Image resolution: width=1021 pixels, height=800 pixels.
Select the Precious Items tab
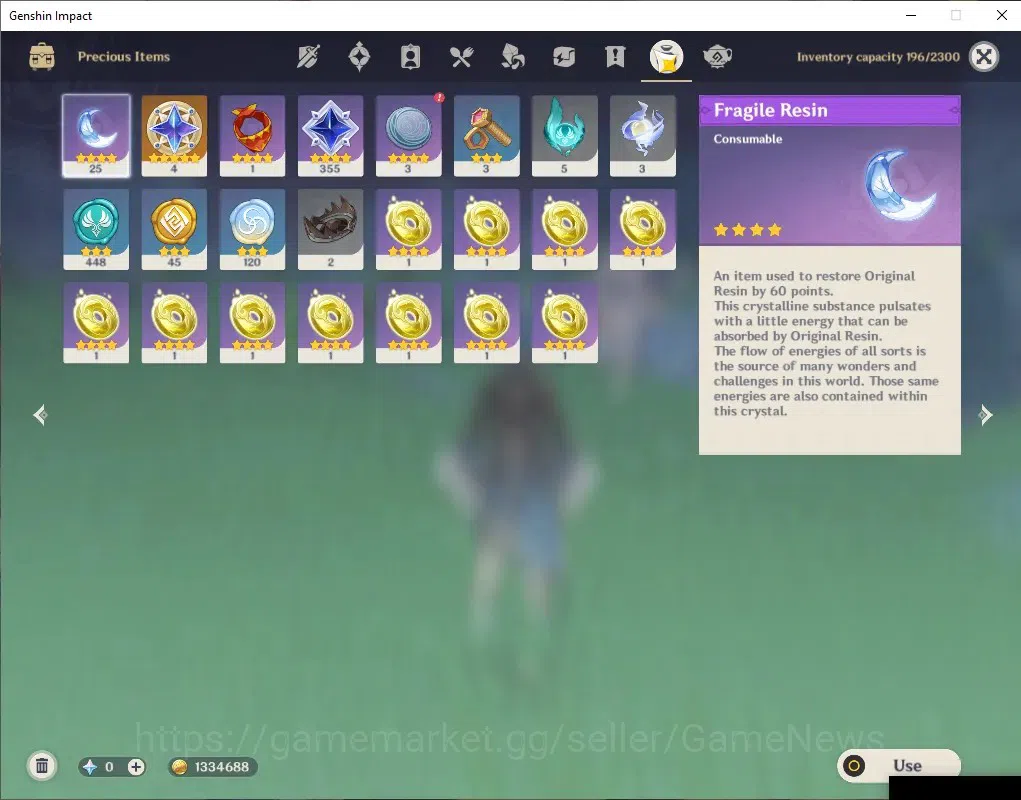click(x=666, y=57)
